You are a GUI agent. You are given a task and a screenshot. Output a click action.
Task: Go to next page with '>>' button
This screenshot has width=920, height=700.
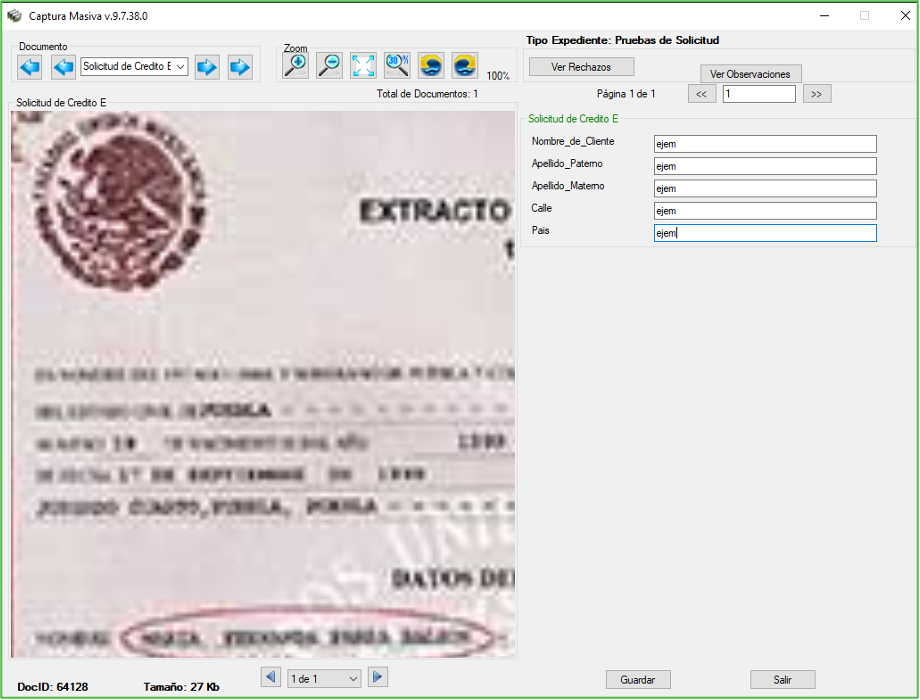coord(816,94)
